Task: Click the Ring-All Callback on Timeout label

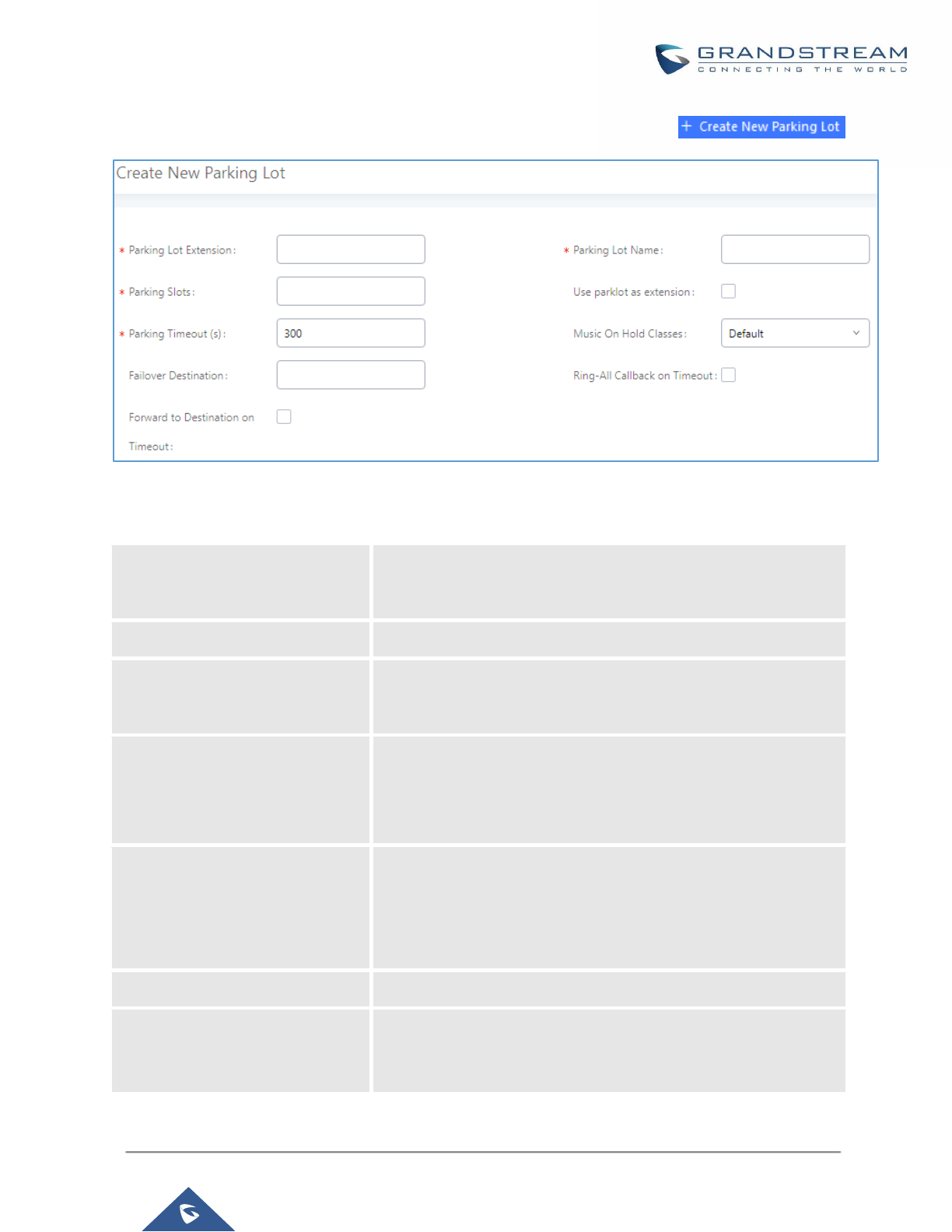Action: coord(646,376)
